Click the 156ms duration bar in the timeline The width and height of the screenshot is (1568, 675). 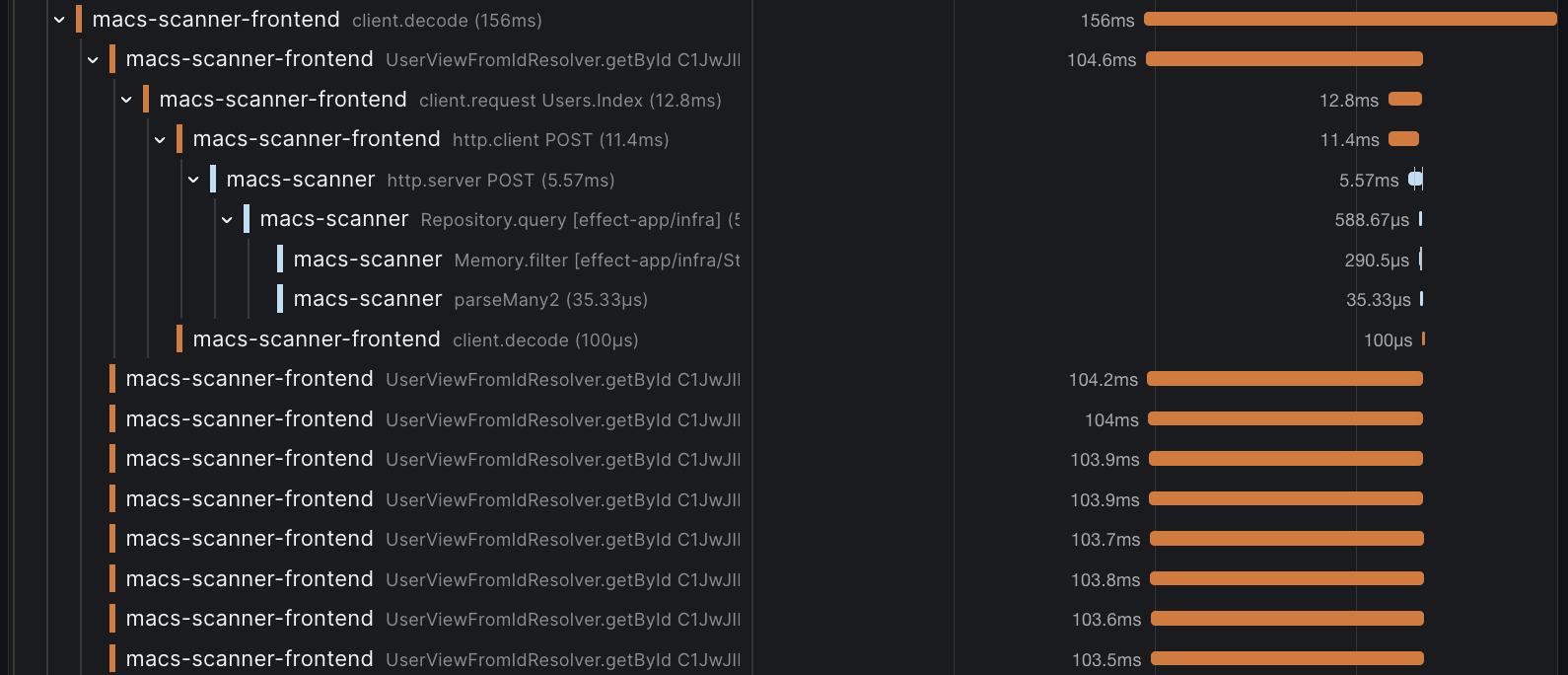1351,19
